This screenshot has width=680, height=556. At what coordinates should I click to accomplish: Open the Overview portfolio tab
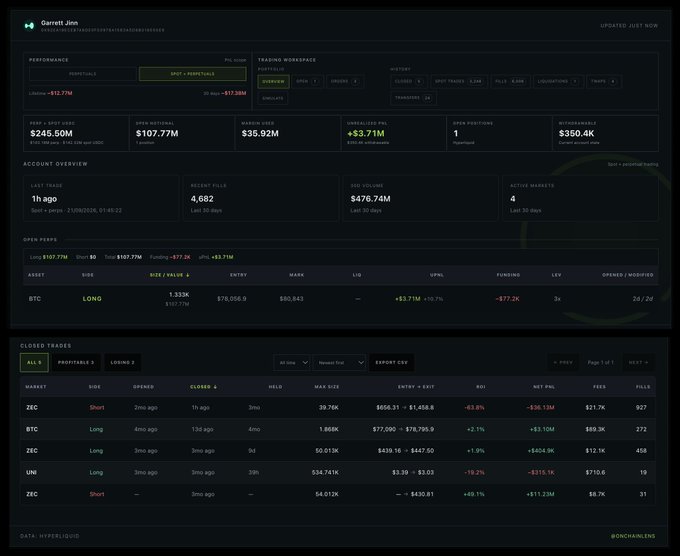273,82
